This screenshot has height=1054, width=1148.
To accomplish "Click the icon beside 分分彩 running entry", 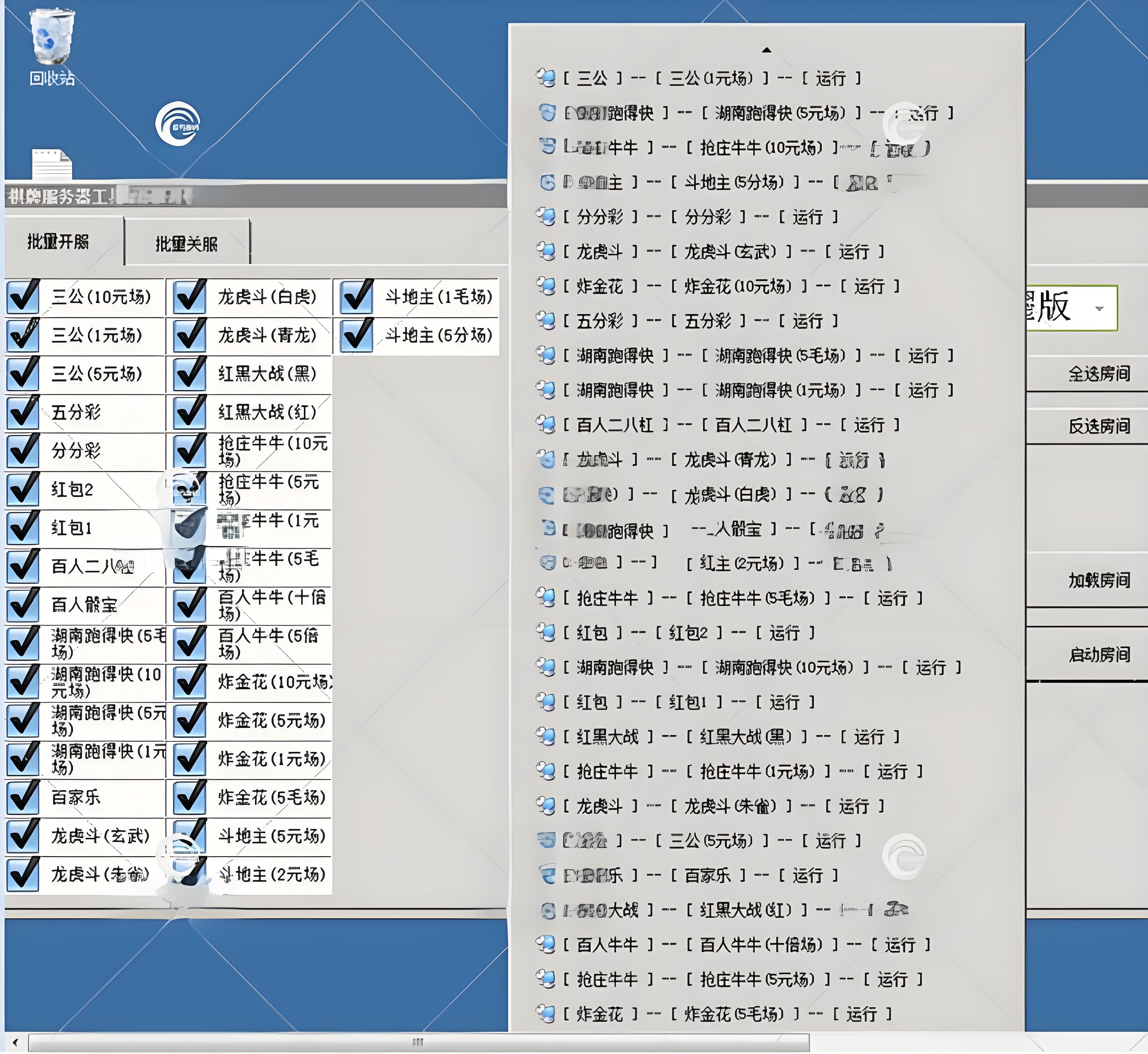I will coord(545,217).
